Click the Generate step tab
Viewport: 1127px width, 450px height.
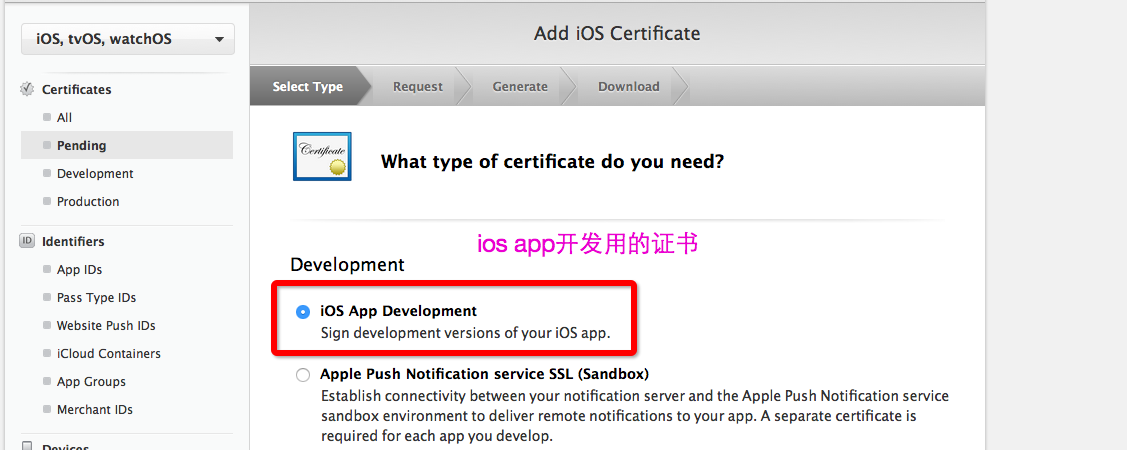tap(520, 86)
